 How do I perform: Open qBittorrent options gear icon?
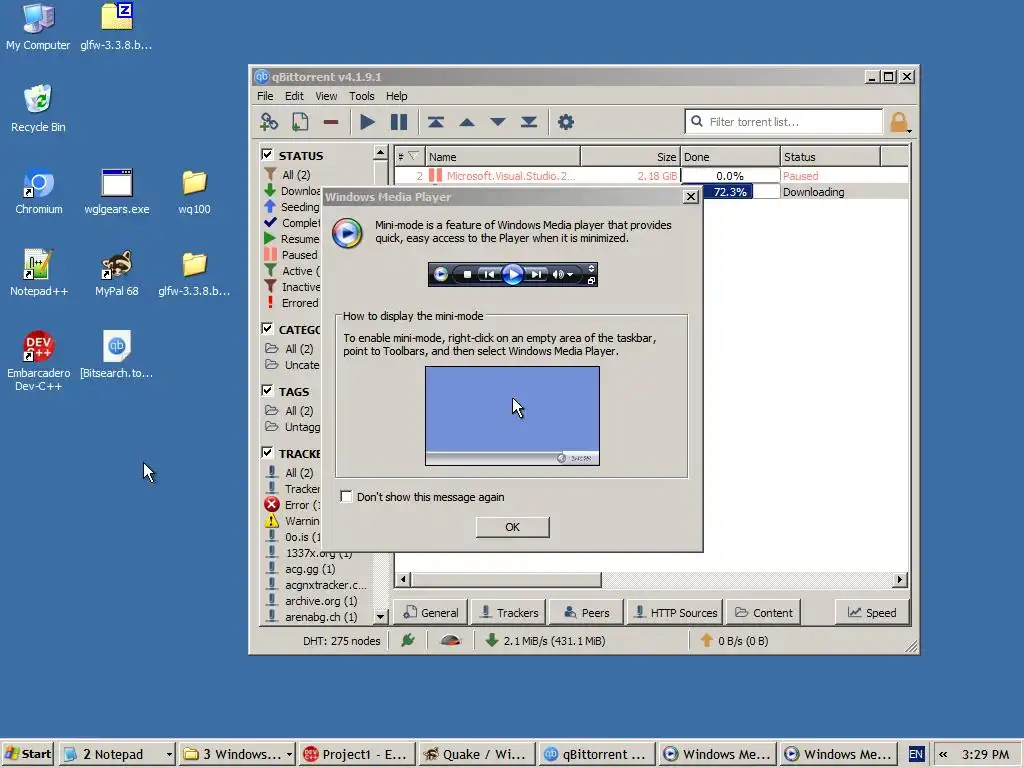(x=566, y=122)
